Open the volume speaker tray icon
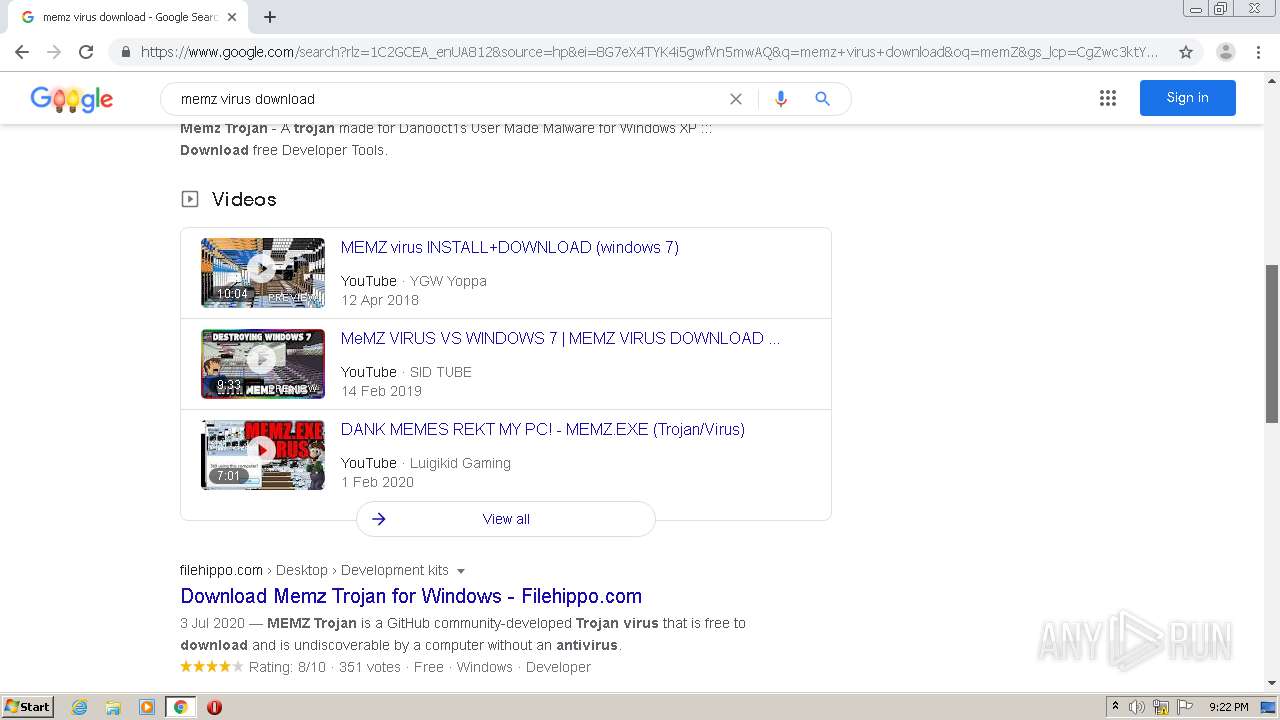Viewport: 1280px width, 720px height. pos(1137,707)
